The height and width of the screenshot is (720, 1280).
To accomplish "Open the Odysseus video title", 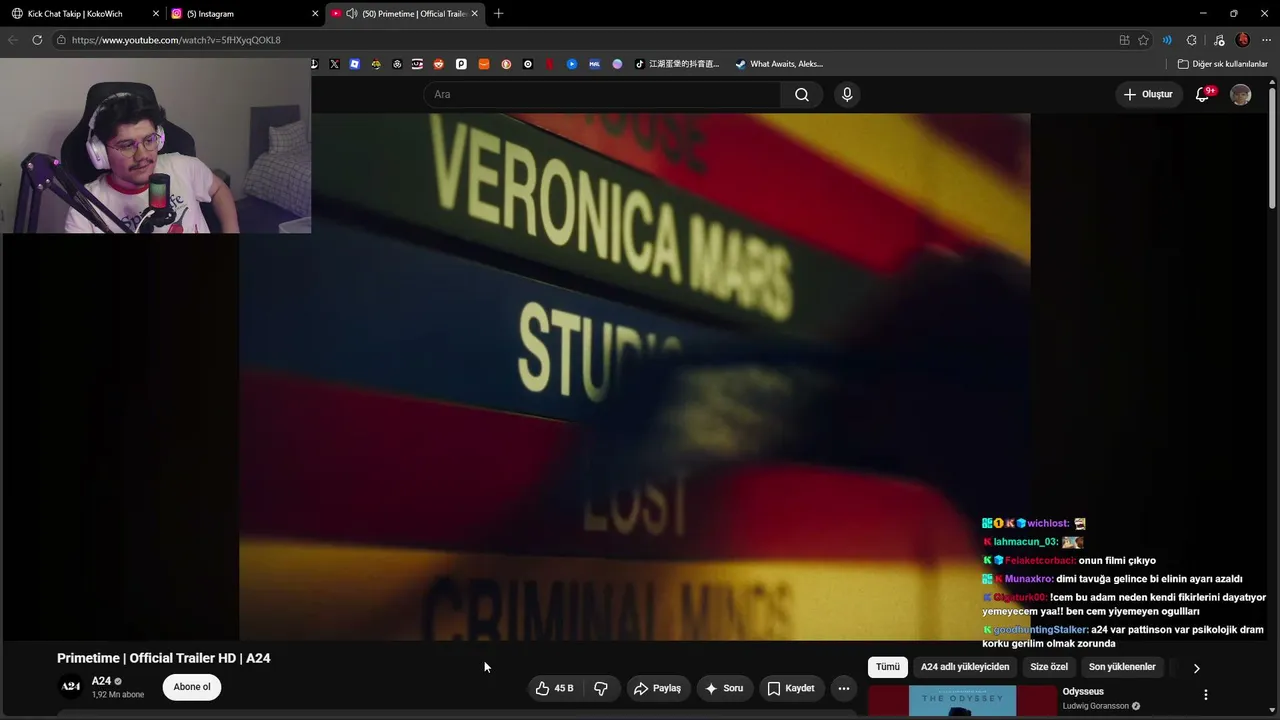I will pyautogui.click(x=1083, y=692).
